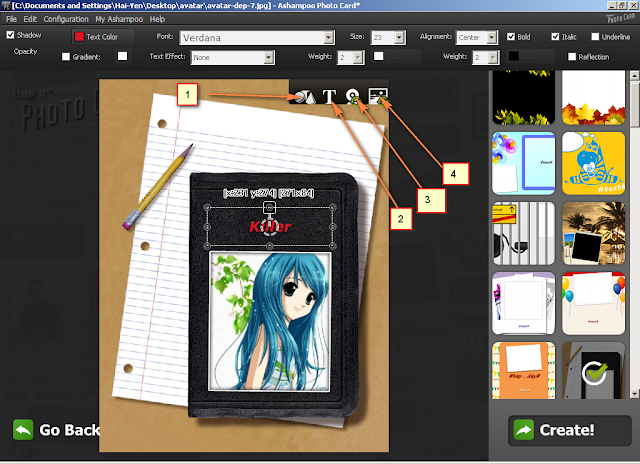This screenshot has height=464, width=640.
Task: Click the template list scroll down arrow
Action: 634,394
